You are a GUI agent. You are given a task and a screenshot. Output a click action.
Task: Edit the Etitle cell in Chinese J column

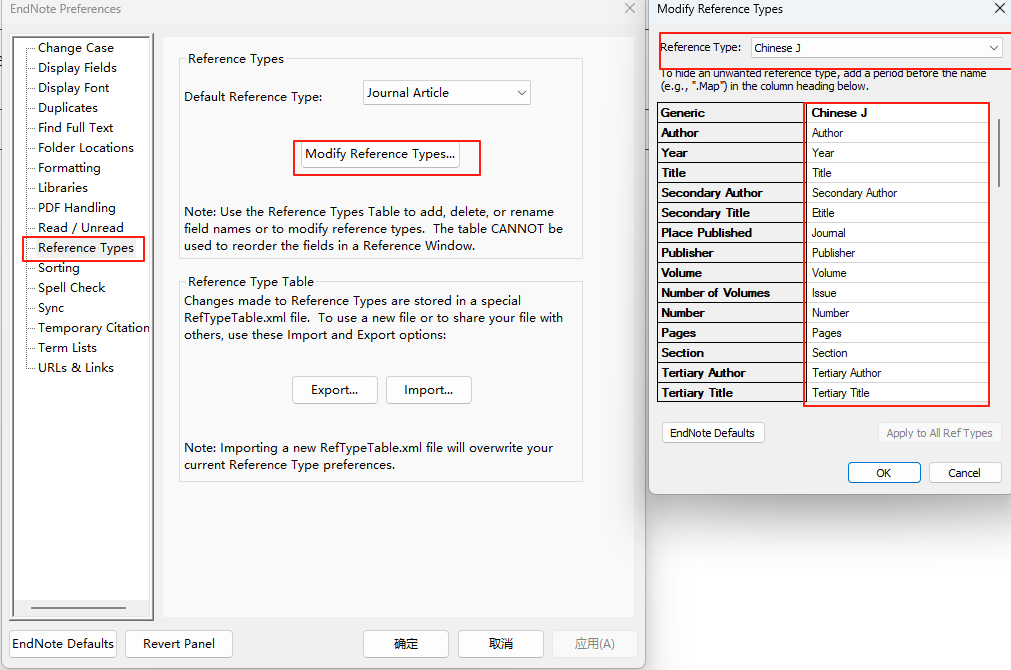[898, 213]
